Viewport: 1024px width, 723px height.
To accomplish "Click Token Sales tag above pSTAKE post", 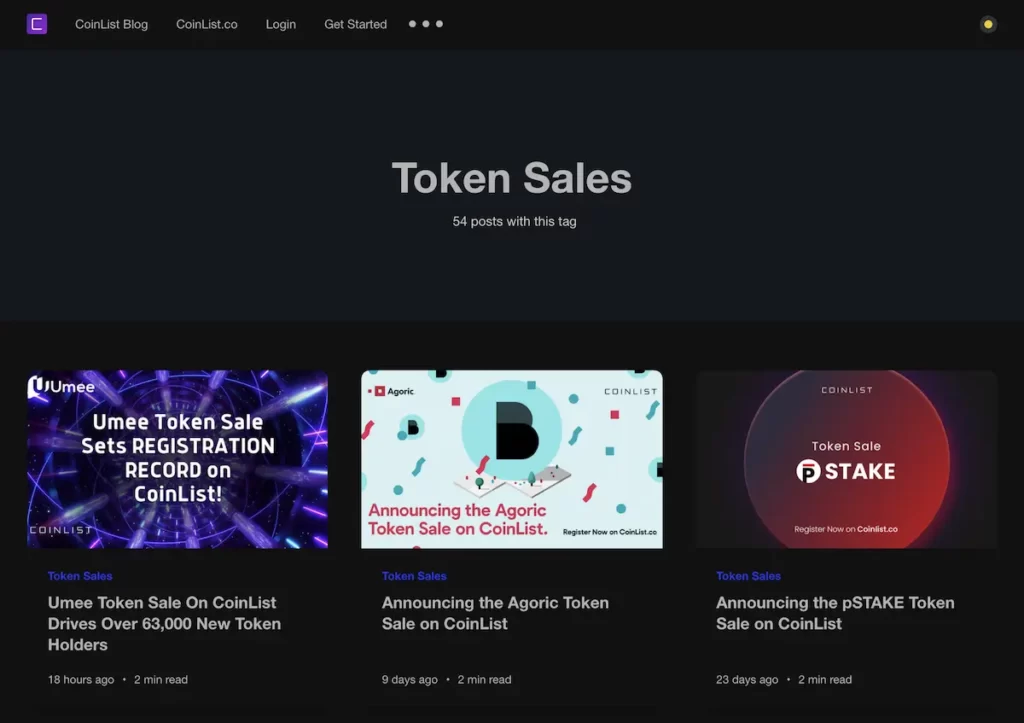I will pos(748,576).
